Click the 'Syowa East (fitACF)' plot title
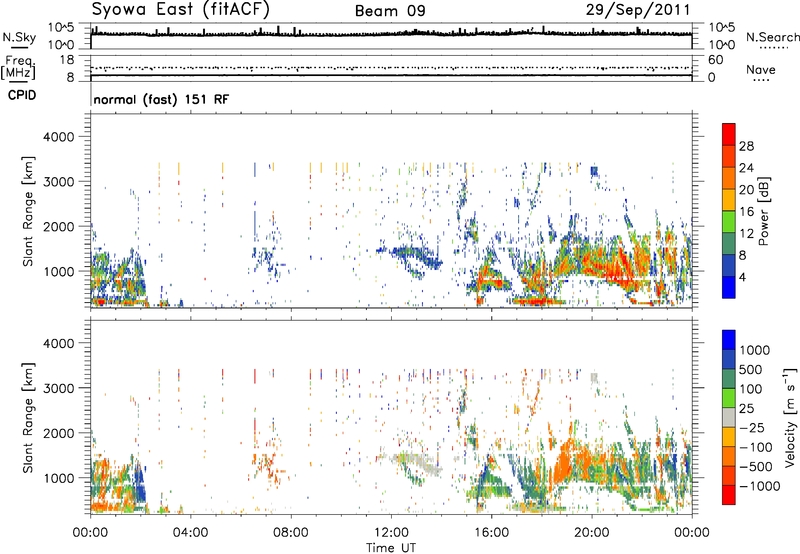This screenshot has height=554, width=800. [180, 10]
